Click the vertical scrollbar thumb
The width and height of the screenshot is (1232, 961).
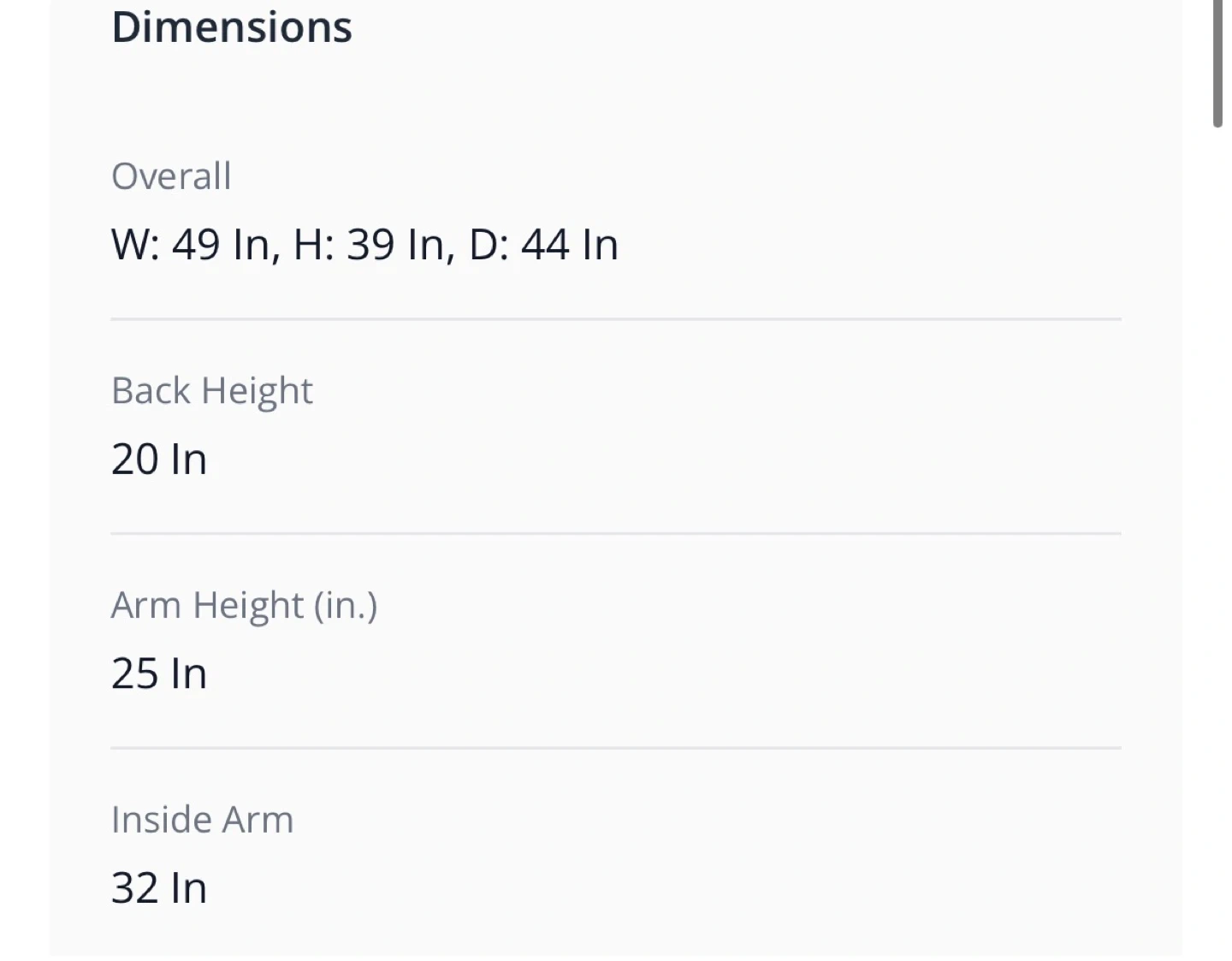[1218, 62]
